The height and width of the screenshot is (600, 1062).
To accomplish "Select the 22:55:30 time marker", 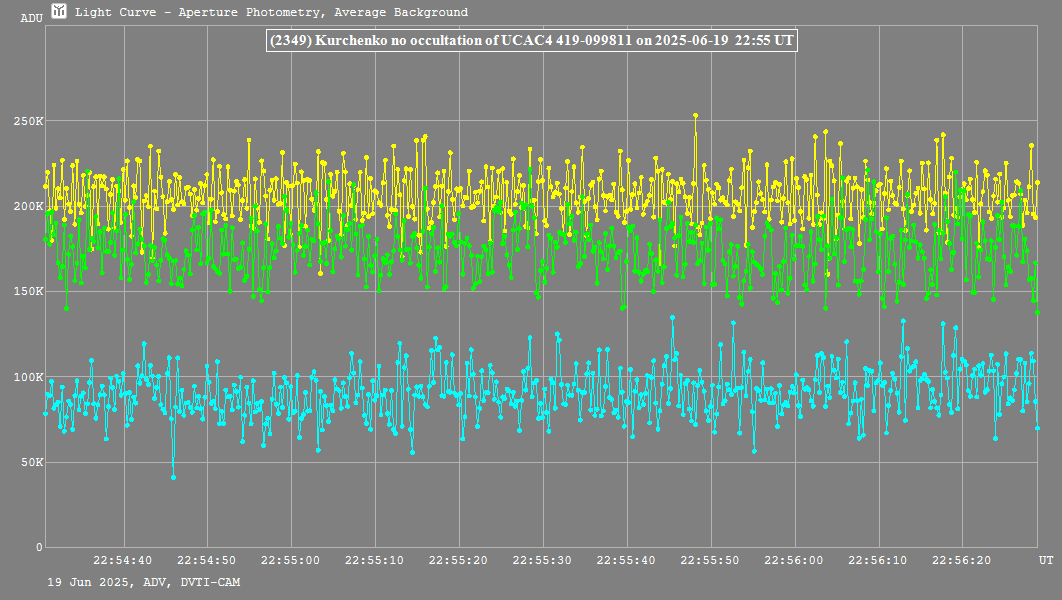I will (x=542, y=560).
